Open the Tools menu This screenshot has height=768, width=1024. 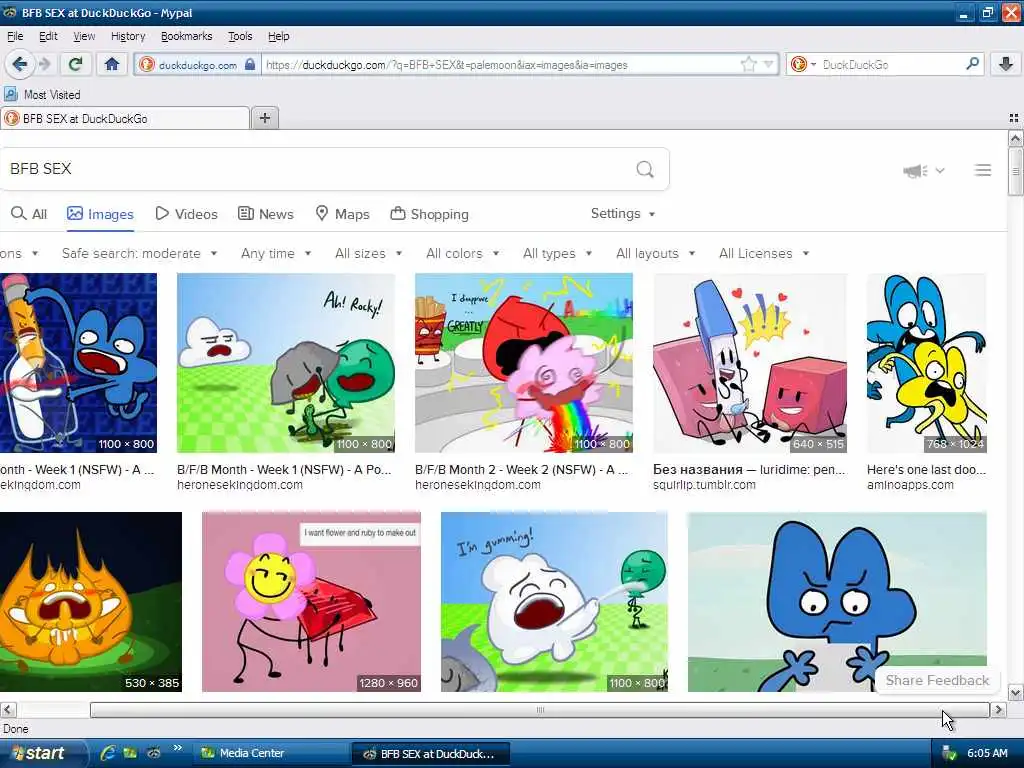(240, 36)
